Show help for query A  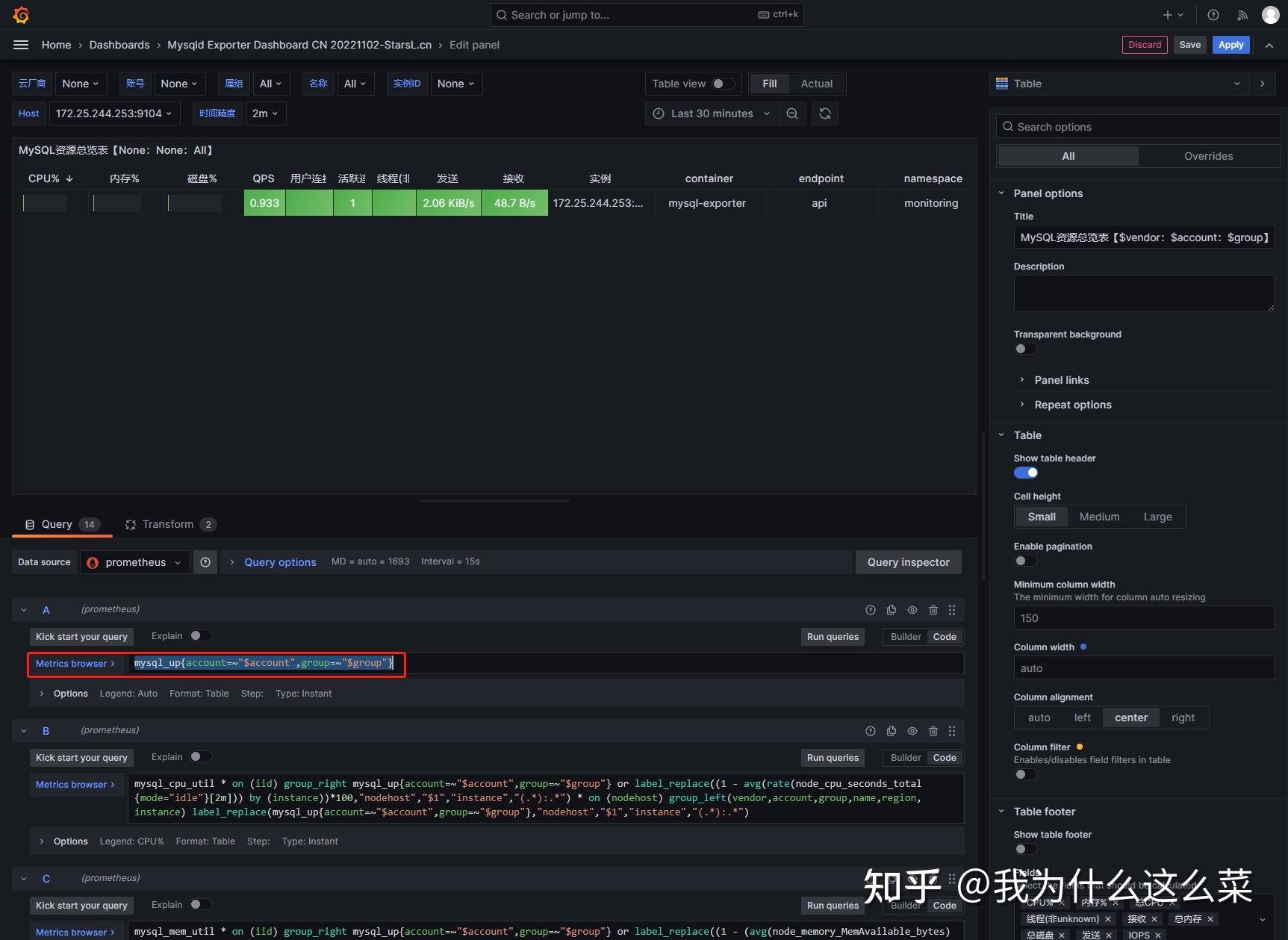click(871, 610)
